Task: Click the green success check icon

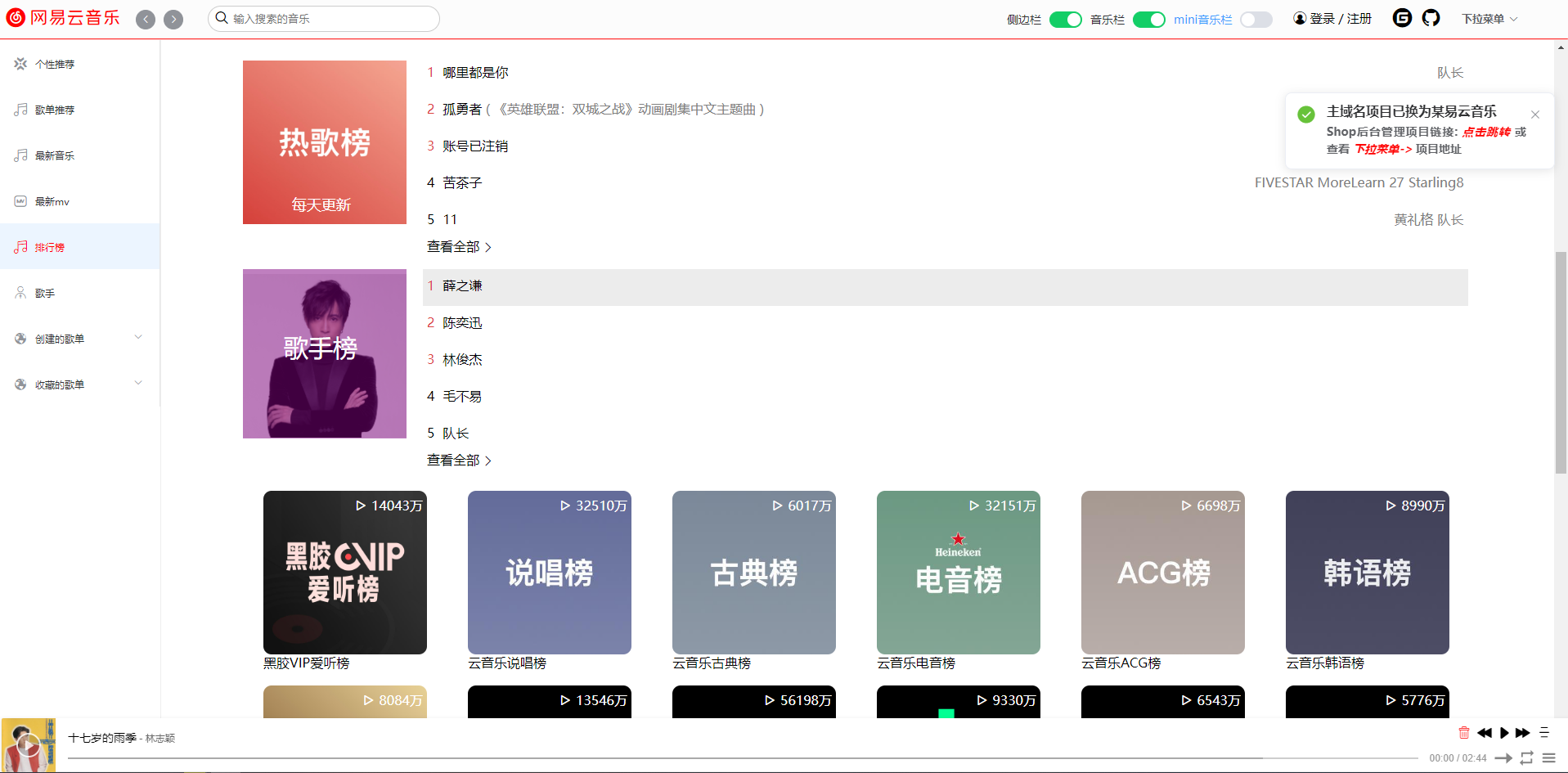Action: coord(1306,115)
